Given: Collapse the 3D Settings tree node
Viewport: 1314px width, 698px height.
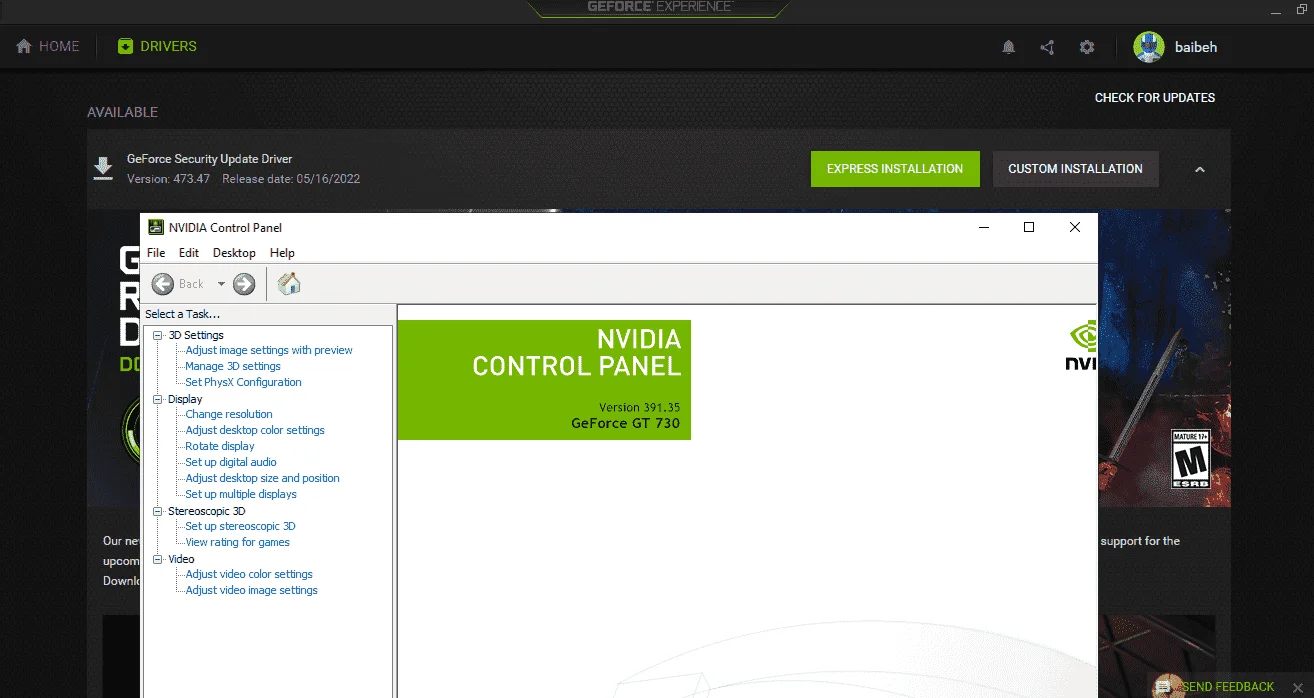Looking at the screenshot, I should click(x=158, y=335).
